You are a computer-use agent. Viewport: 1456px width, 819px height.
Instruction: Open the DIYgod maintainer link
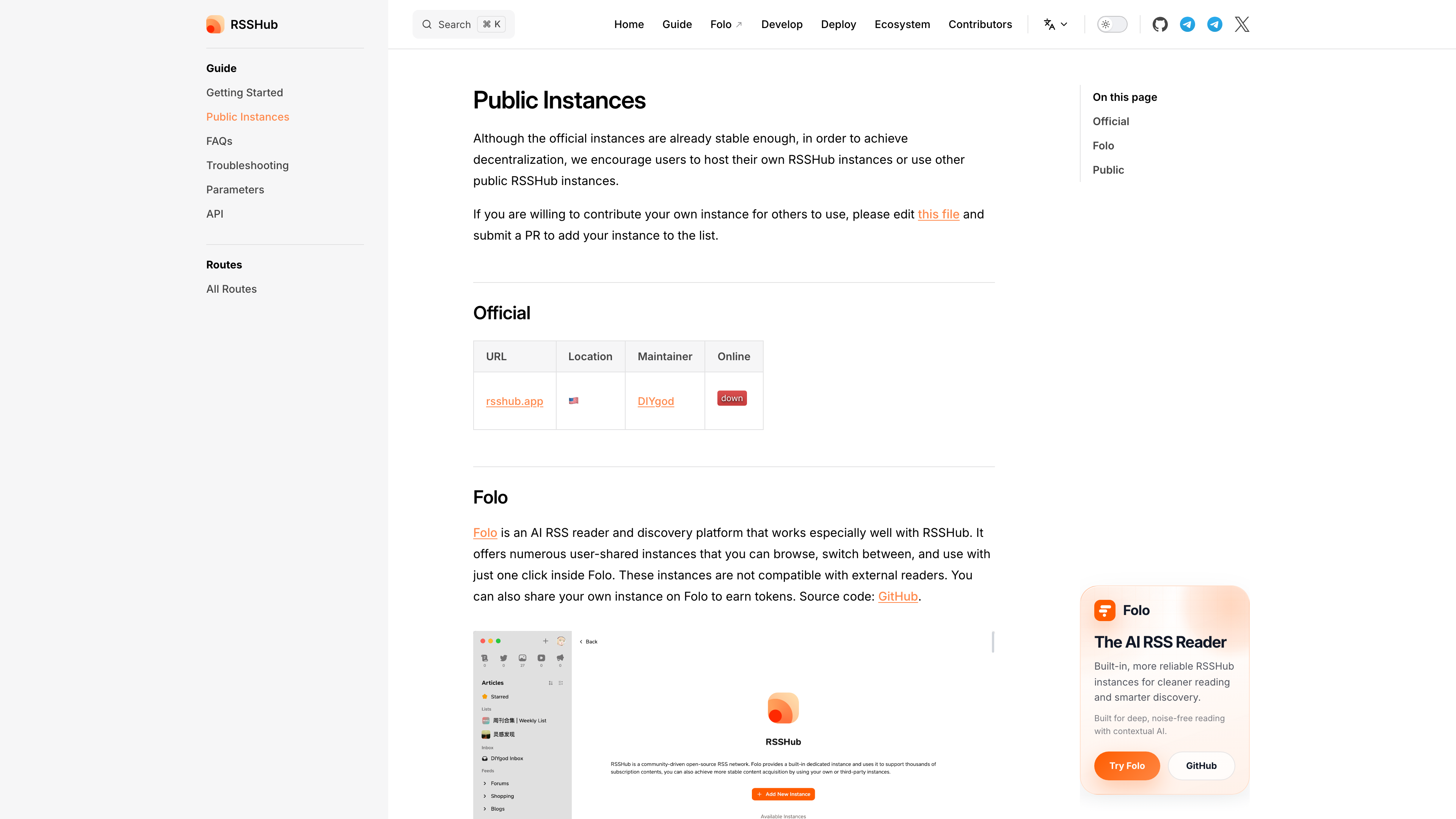click(x=656, y=401)
